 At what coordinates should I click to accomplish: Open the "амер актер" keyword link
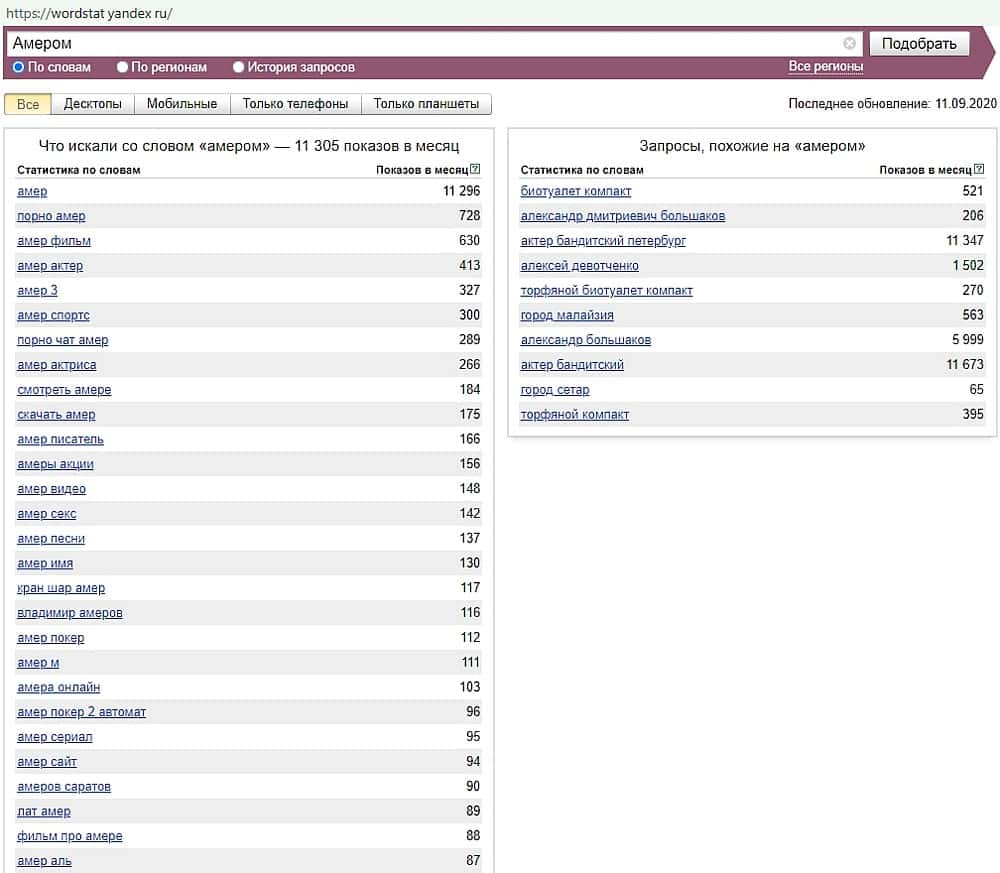pos(50,266)
